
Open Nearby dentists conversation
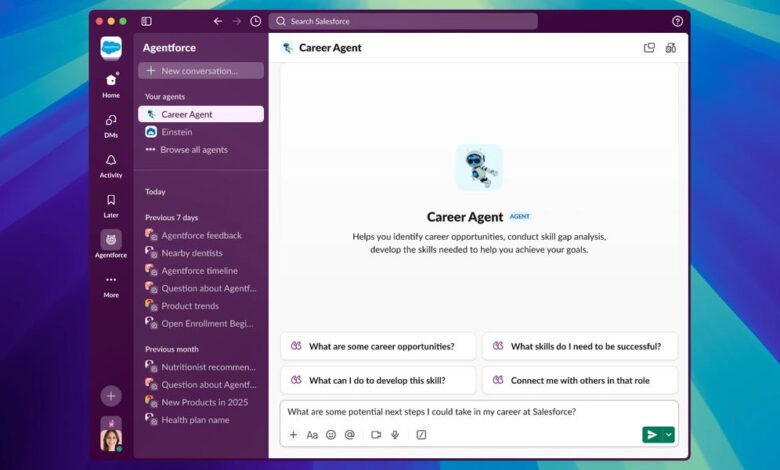pos(201,253)
